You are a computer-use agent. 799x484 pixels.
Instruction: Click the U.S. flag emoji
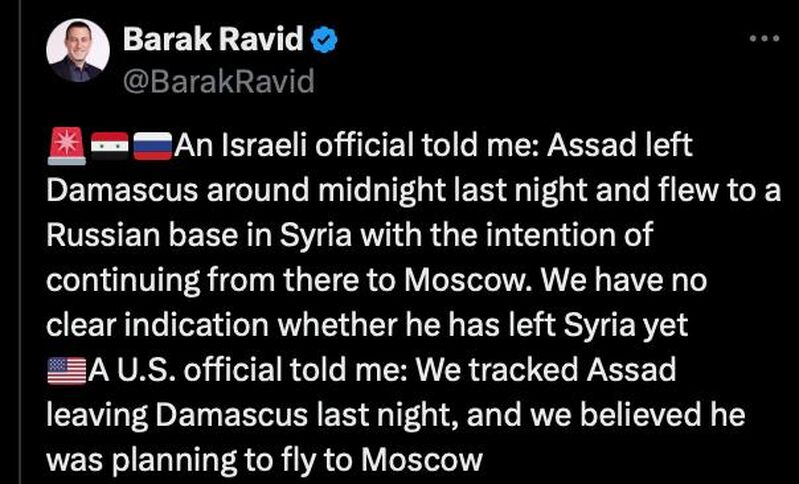pos(66,372)
